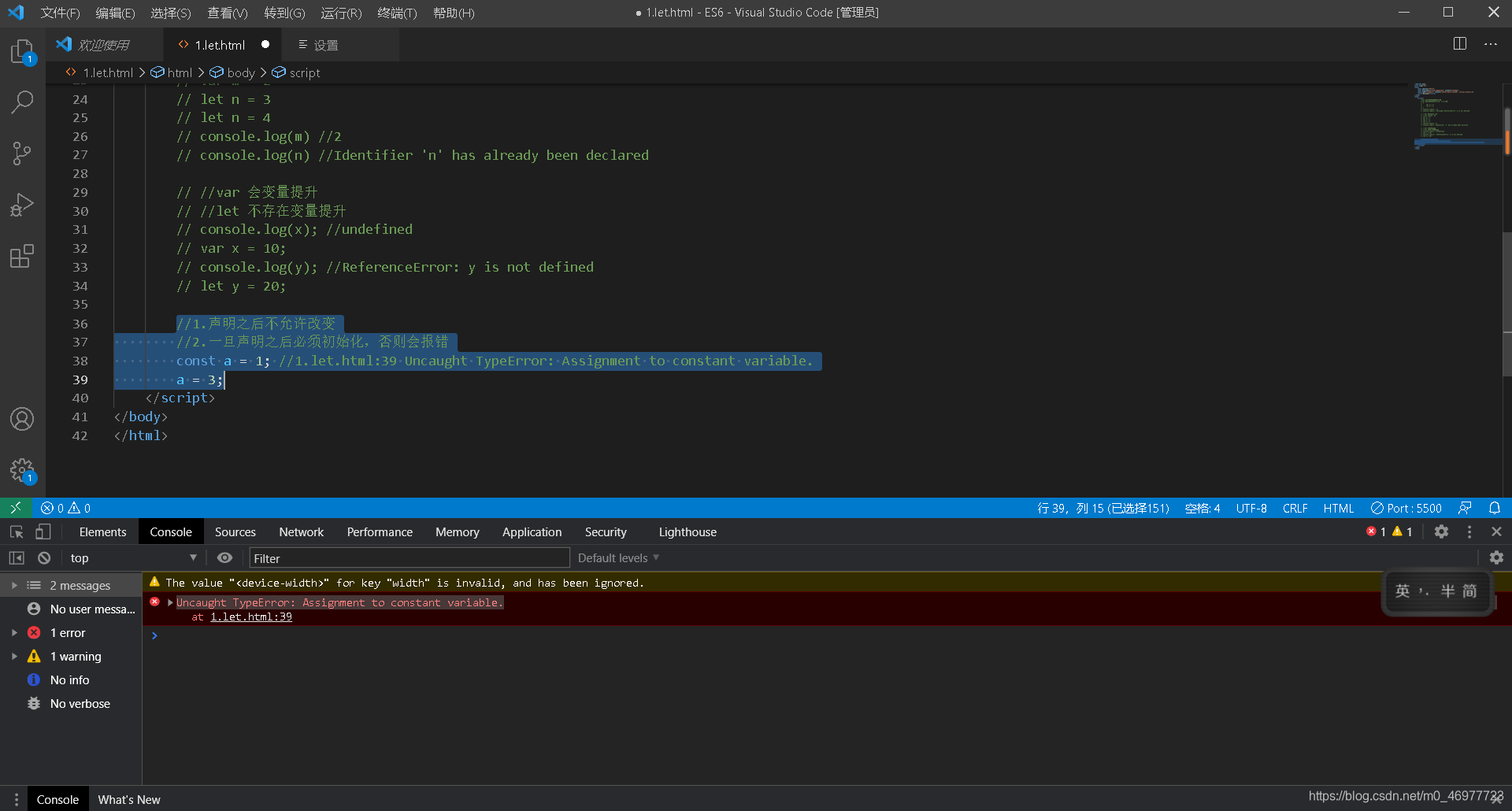The width and height of the screenshot is (1512, 811).
Task: Change line endings via CRLF status item
Action: [x=1295, y=508]
